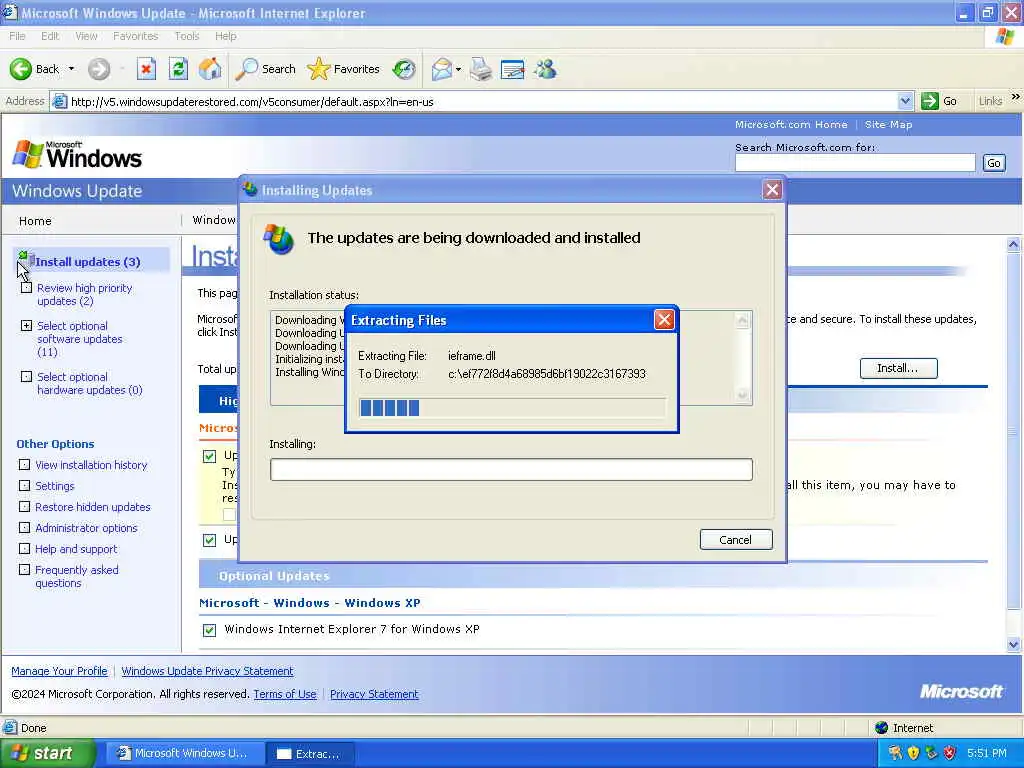
Task: Open the Favorites menu
Action: [135, 36]
